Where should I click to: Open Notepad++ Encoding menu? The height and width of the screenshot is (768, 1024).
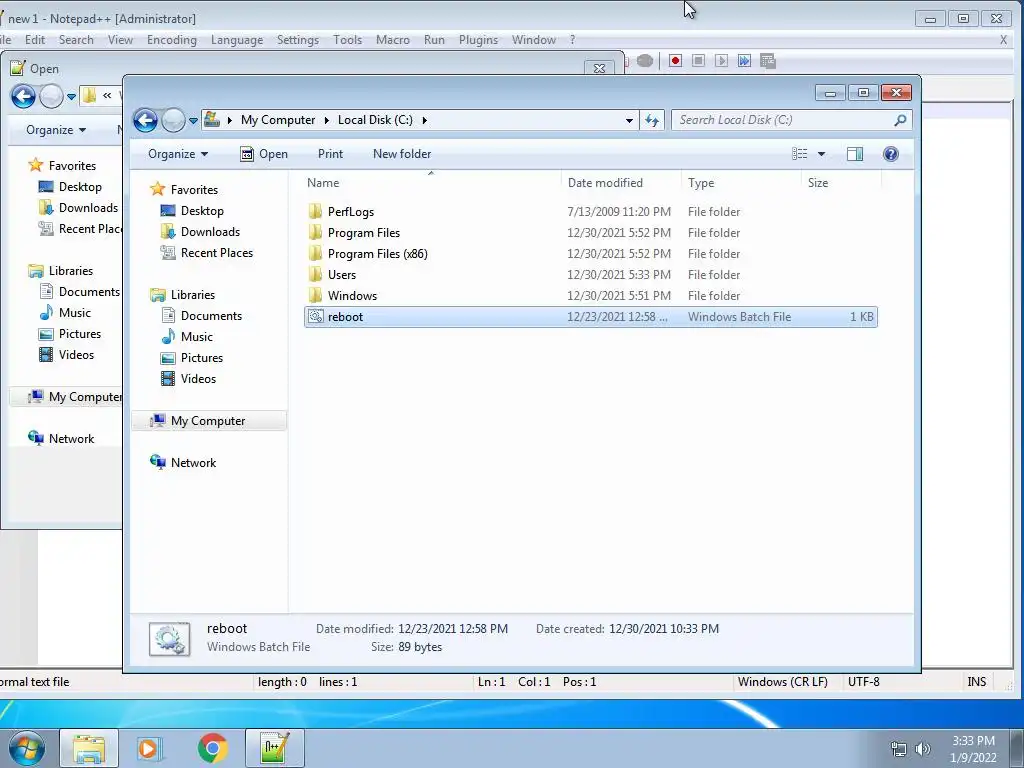pos(172,40)
